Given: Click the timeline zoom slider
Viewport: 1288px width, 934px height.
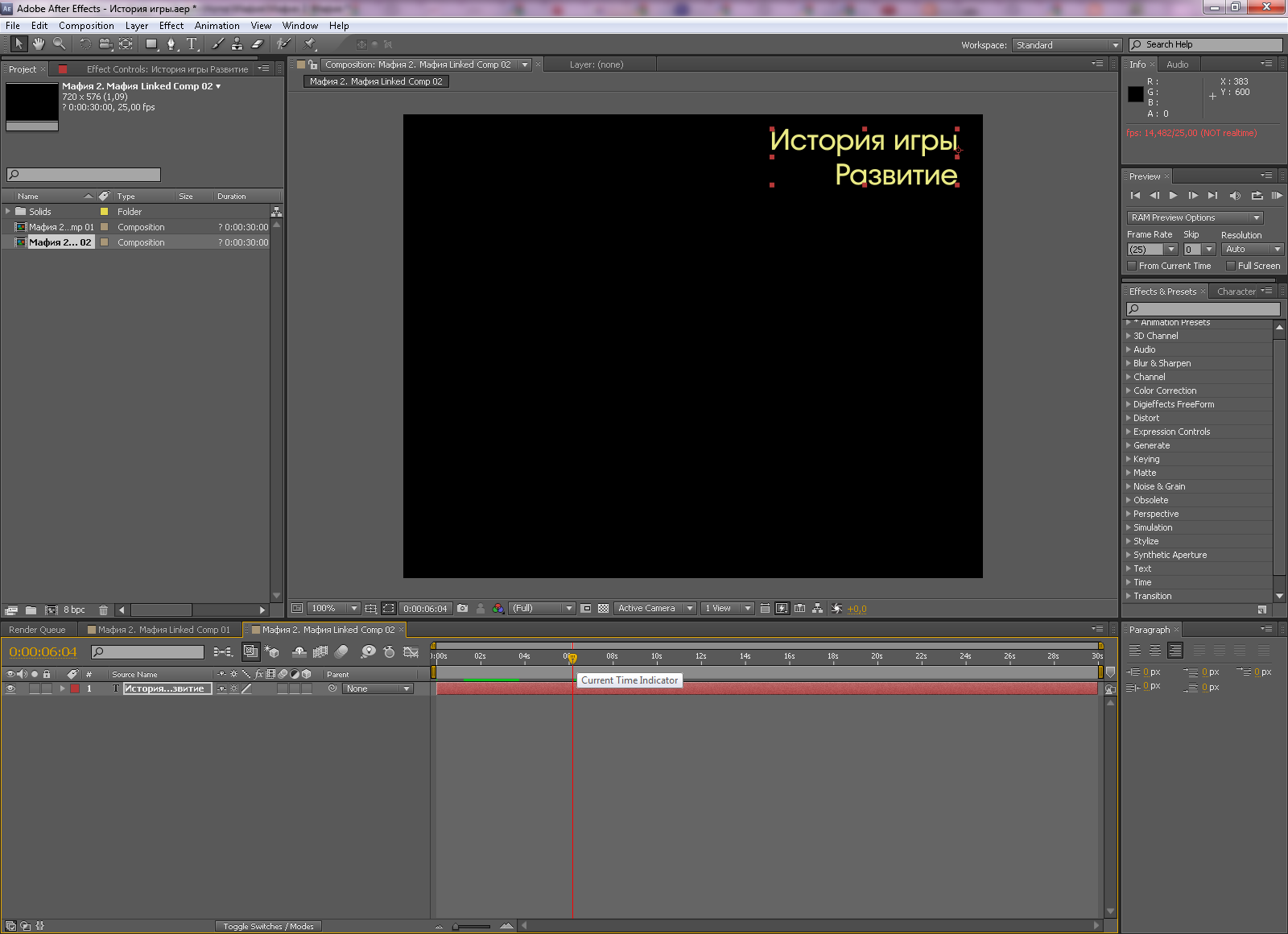Looking at the screenshot, I should click(x=473, y=927).
